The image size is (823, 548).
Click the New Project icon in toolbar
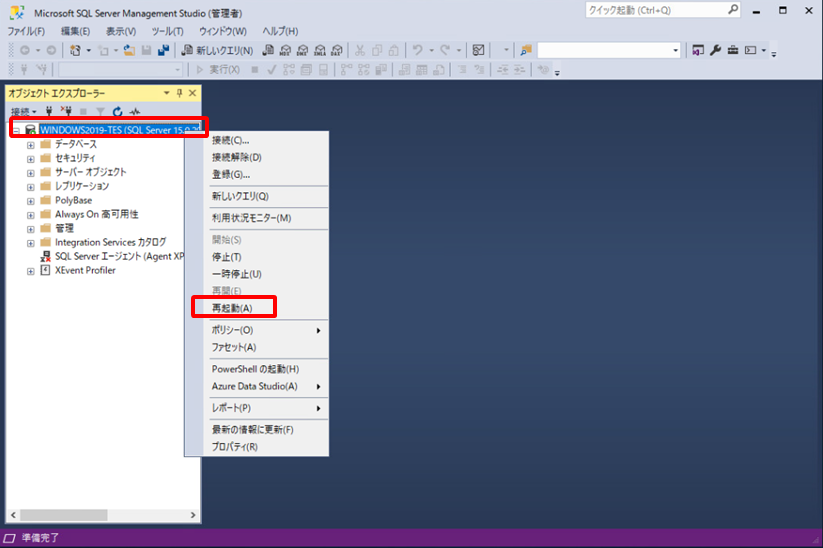76,50
